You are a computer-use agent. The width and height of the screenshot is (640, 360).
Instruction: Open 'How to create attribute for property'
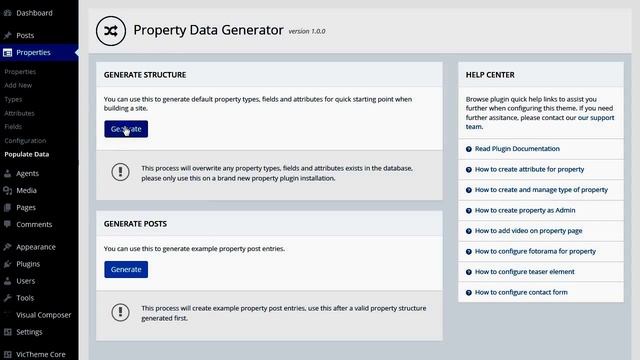tap(529, 169)
